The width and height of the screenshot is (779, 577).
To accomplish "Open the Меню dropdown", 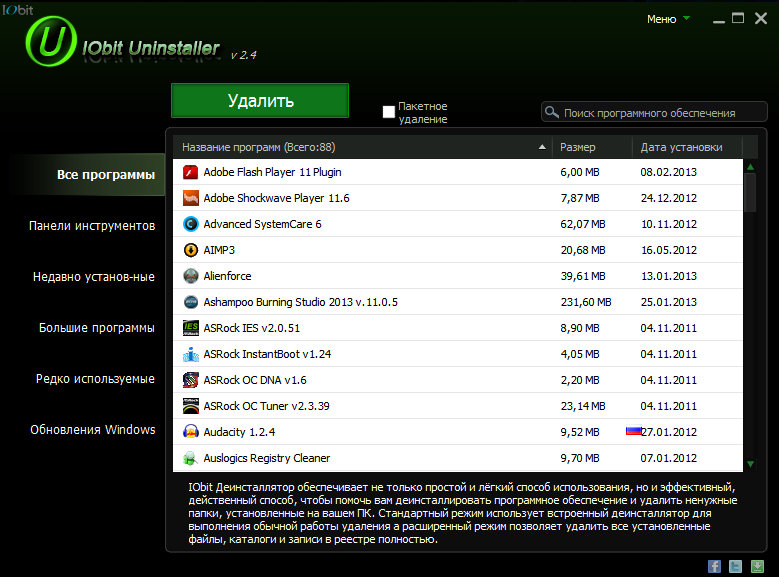I will 668,19.
